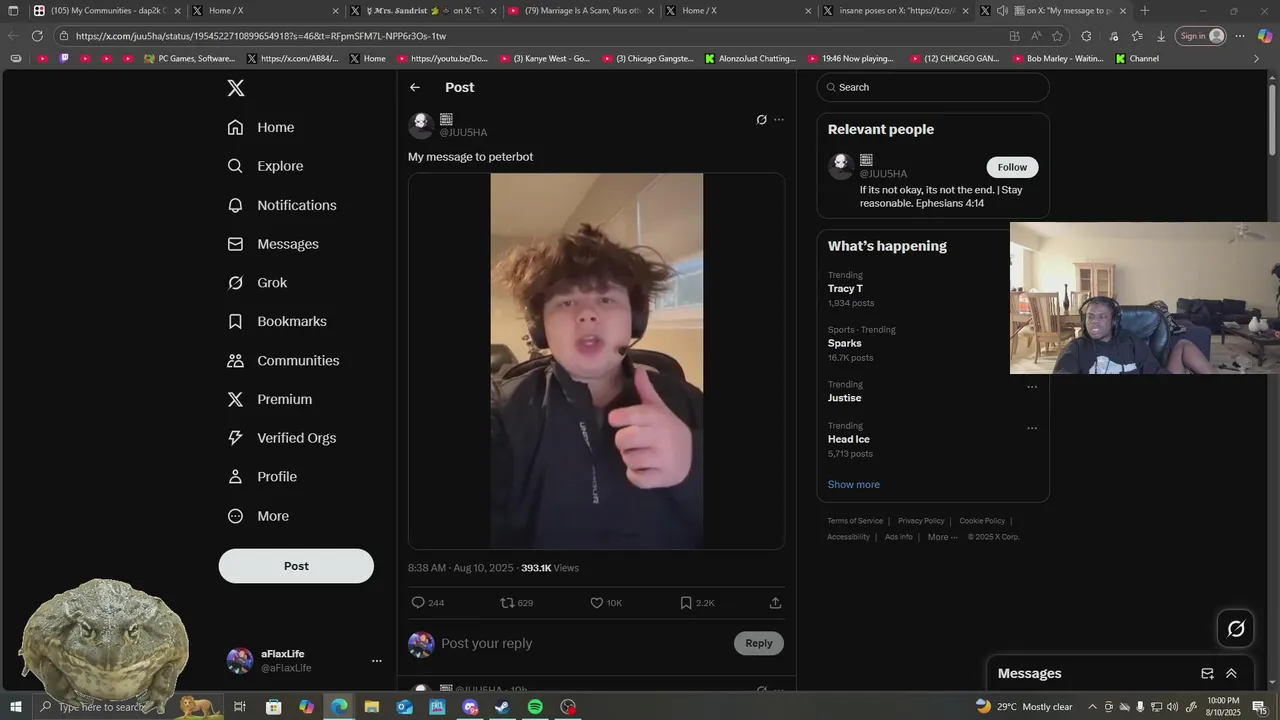This screenshot has height=720, width=1280.
Task: Open the Cookie Policy link
Action: (x=982, y=521)
